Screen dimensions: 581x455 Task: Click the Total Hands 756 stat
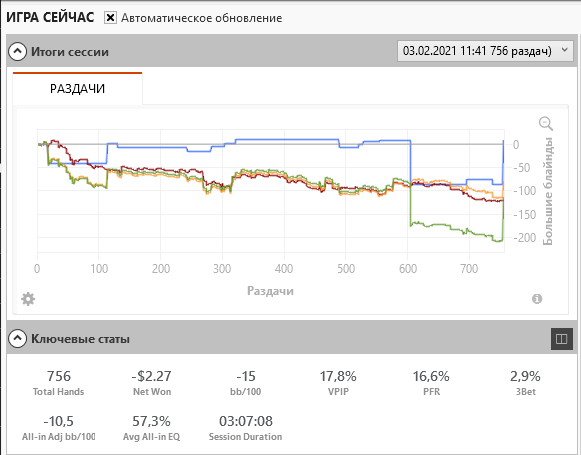click(59, 383)
